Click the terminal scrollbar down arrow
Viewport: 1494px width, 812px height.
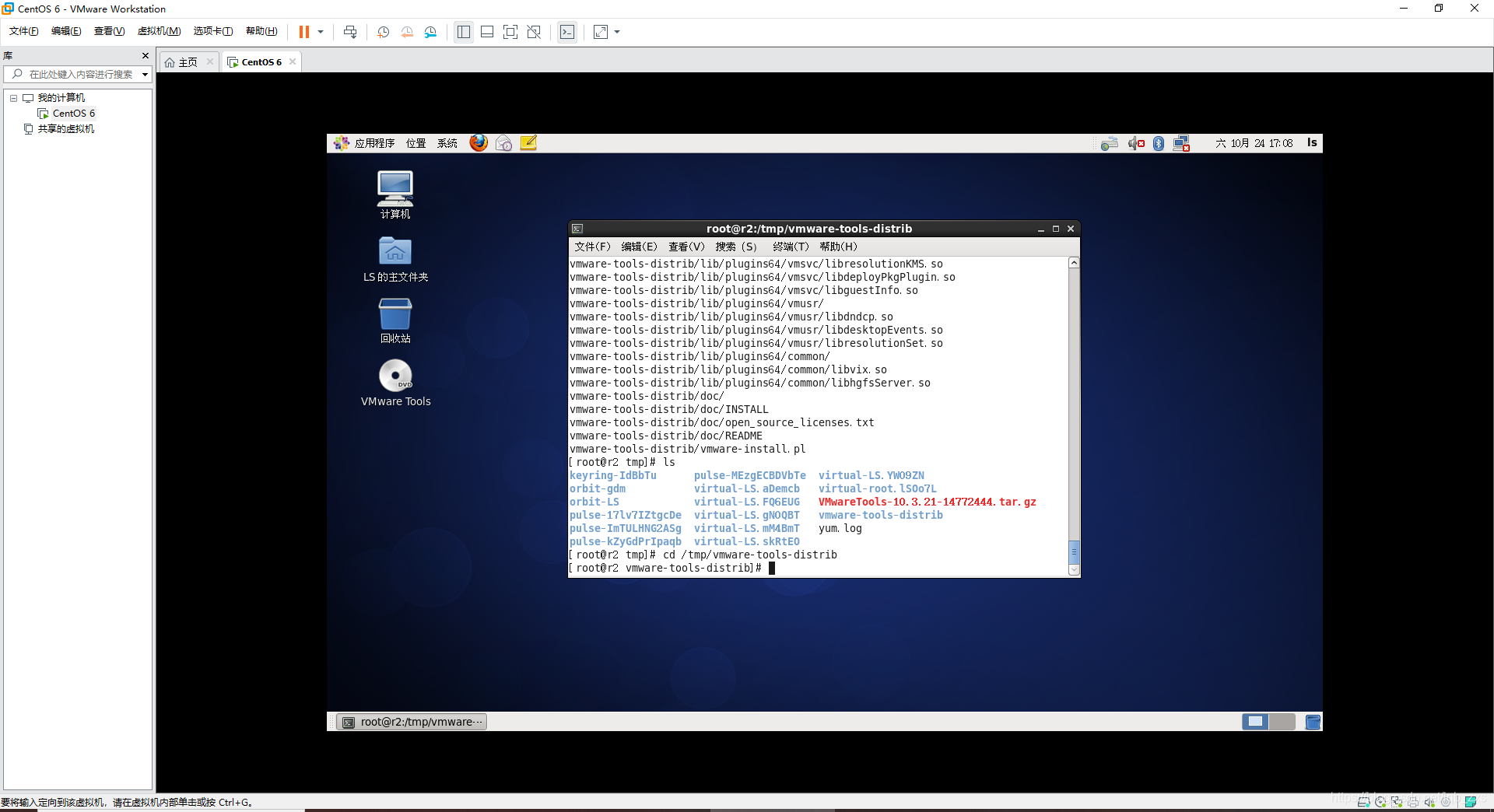[1074, 570]
